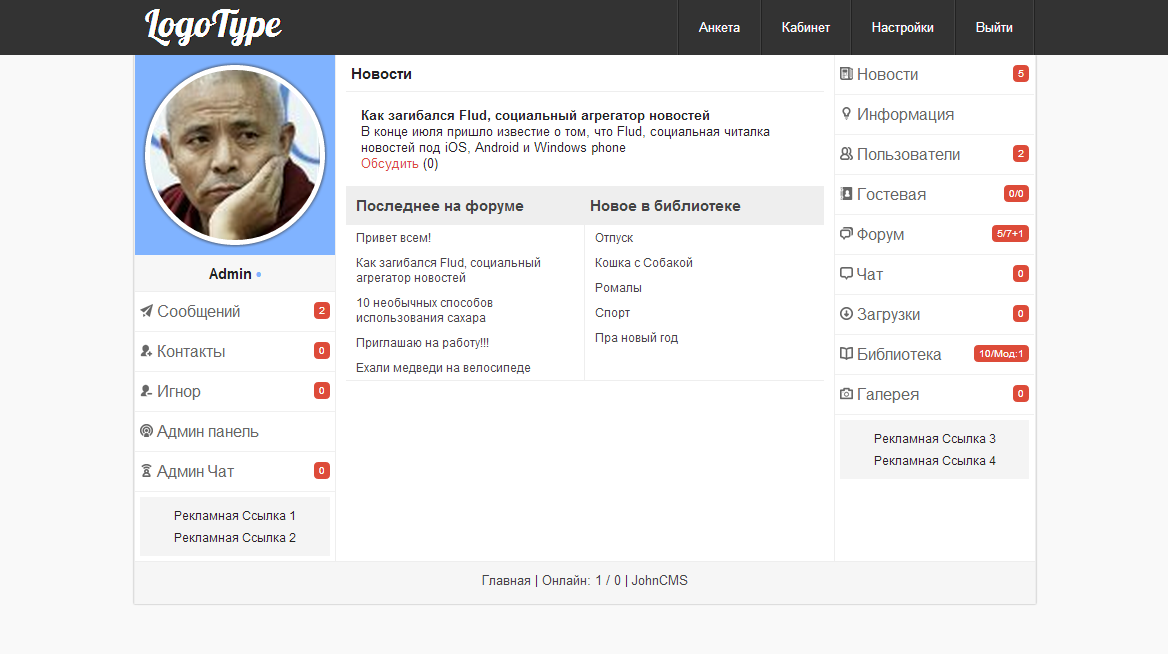Screen dimensions: 1168x654
Task: Open forum topic Привет всем!
Action: click(x=393, y=238)
